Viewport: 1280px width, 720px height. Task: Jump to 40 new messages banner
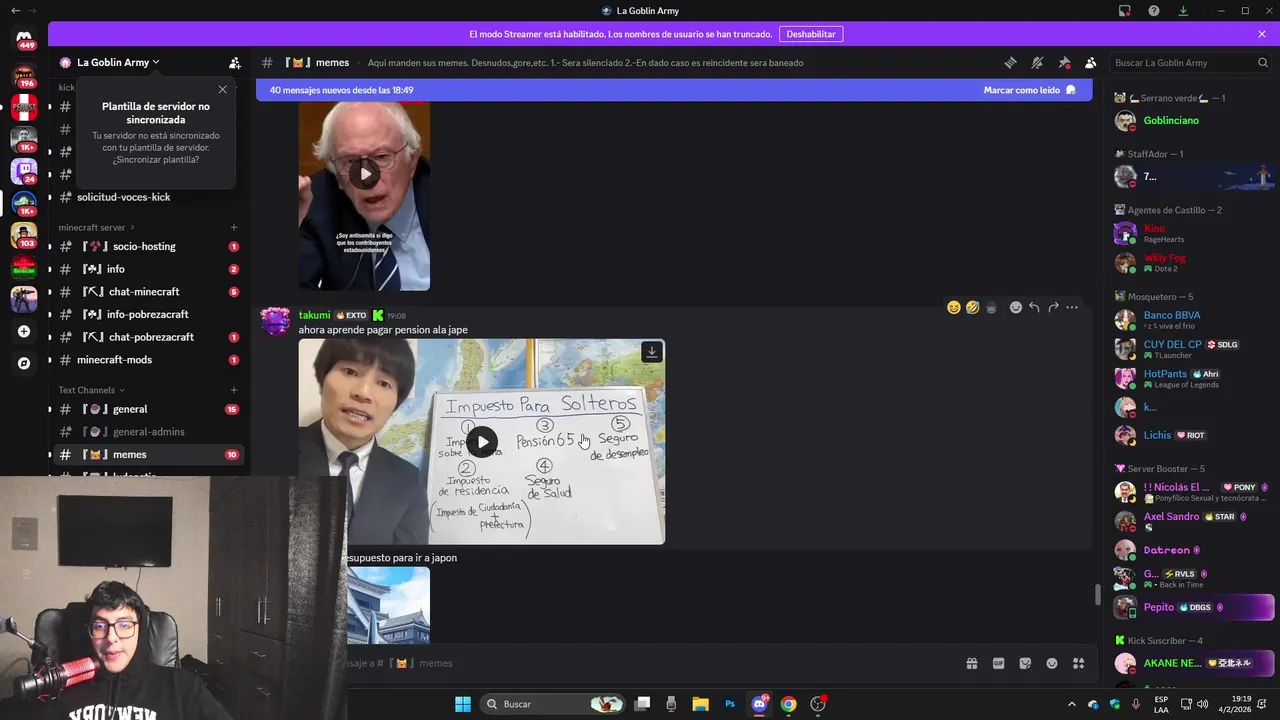tap(674, 90)
